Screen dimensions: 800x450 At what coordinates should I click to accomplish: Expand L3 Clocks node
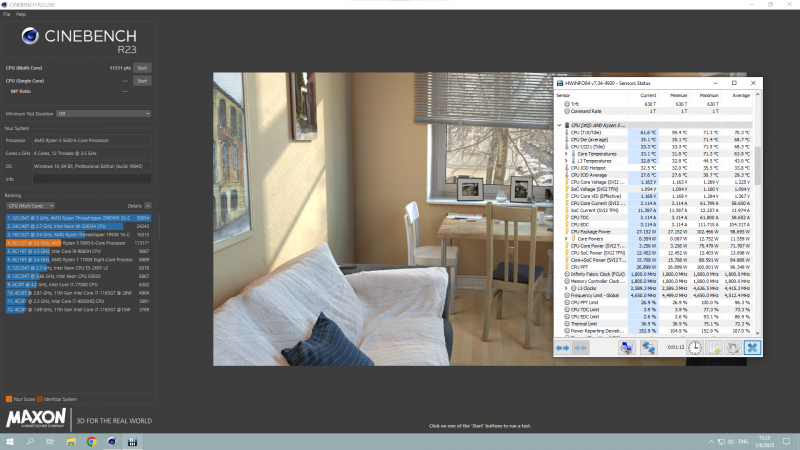(566, 288)
